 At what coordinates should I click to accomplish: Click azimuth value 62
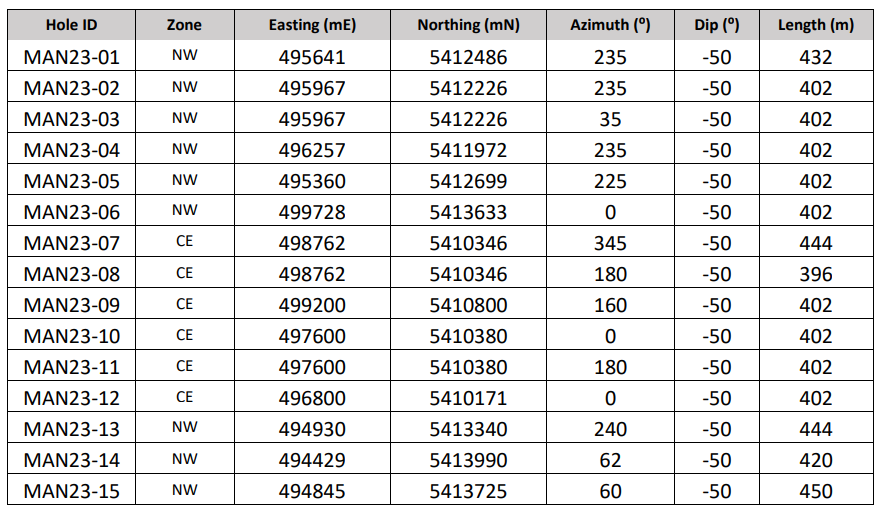pos(610,459)
